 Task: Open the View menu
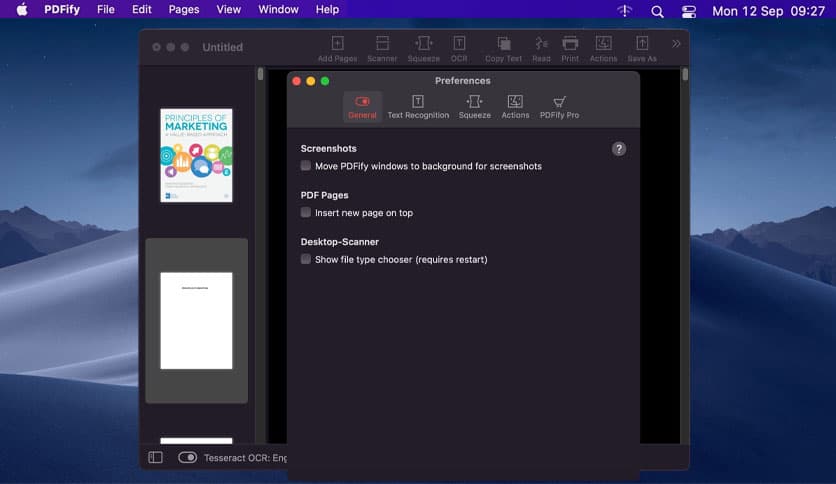228,10
